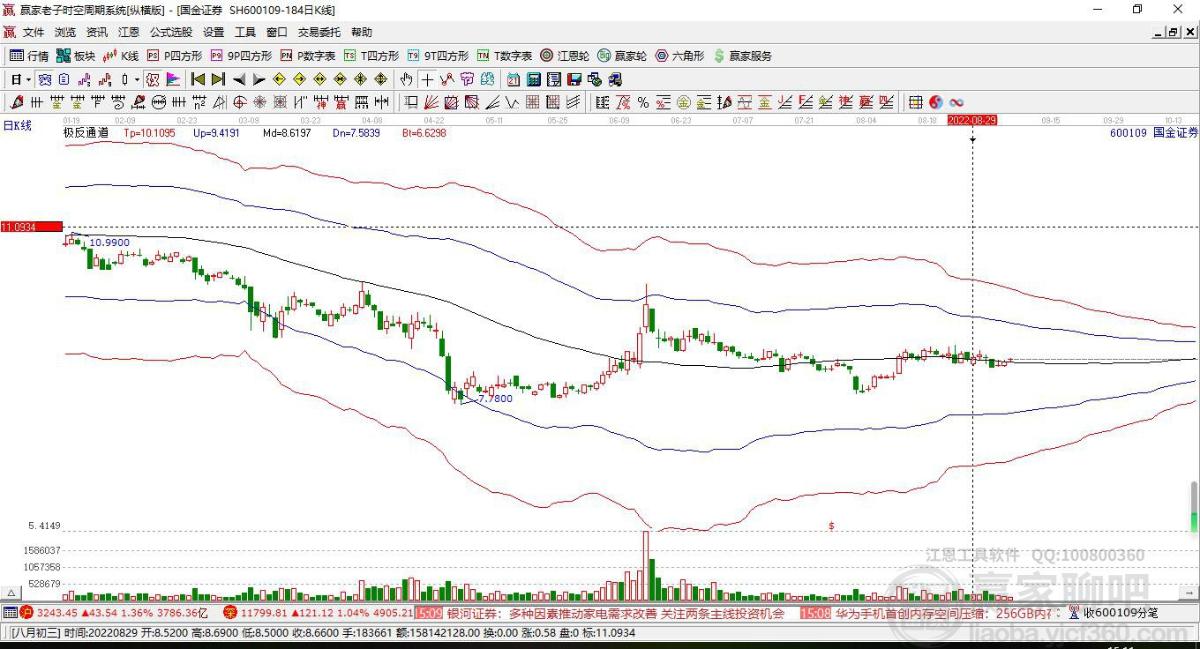Open the 窗口 menu
Viewport: 1200px width, 649px height.
tap(277, 32)
